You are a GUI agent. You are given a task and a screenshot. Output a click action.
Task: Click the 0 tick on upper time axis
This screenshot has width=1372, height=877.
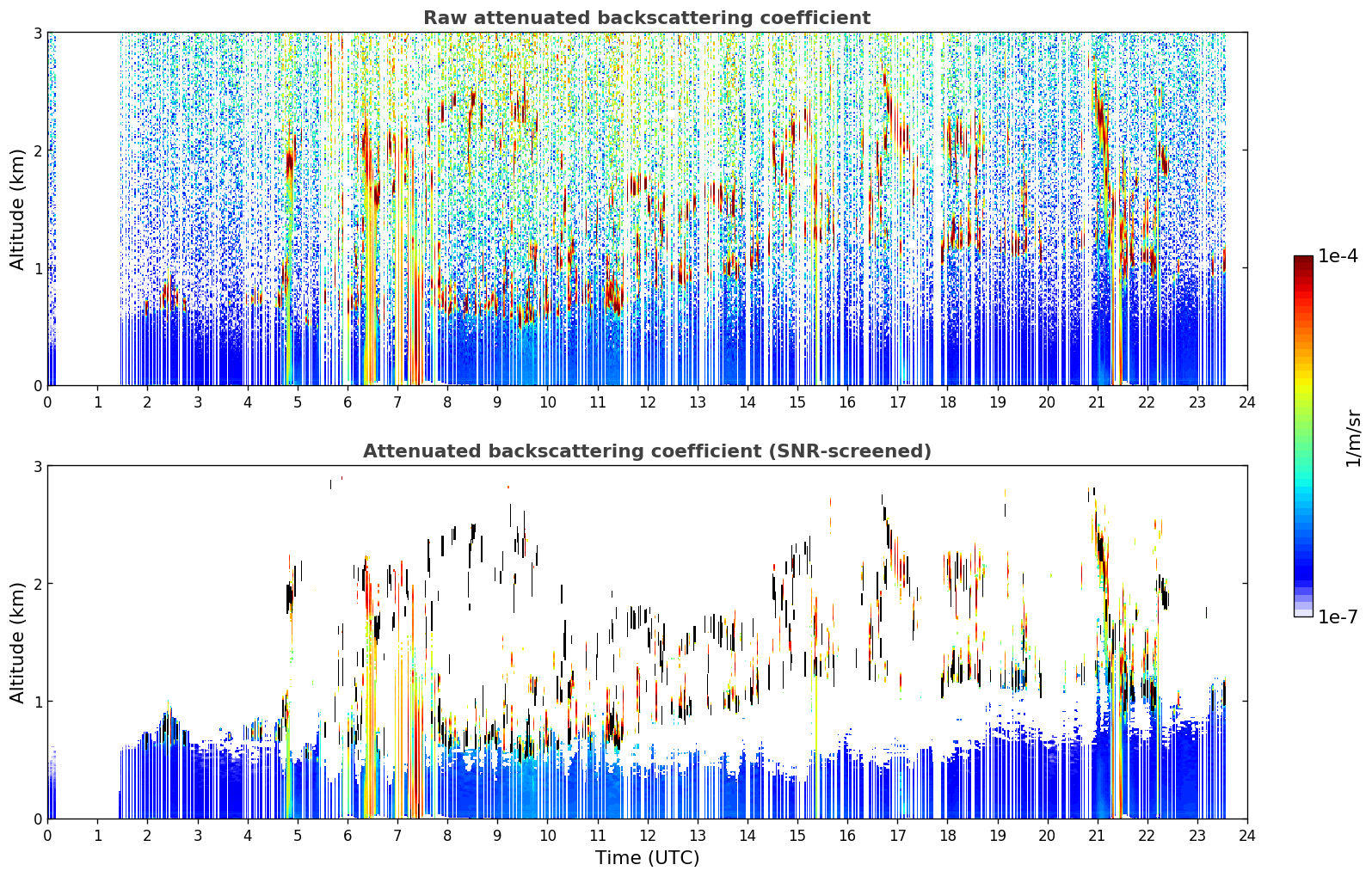[x=47, y=402]
